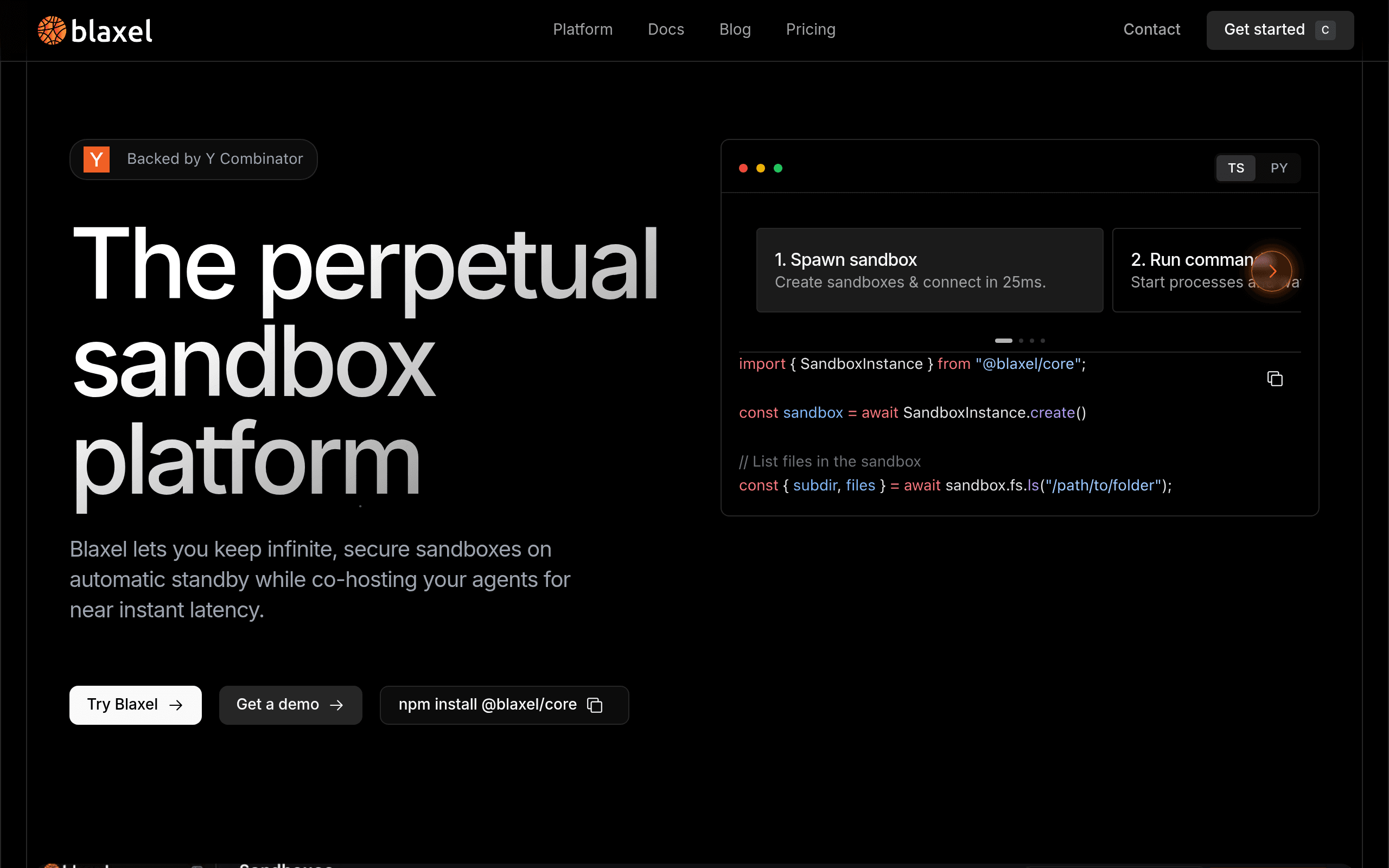Open the Pricing nav item
The image size is (1389, 868).
tap(811, 29)
